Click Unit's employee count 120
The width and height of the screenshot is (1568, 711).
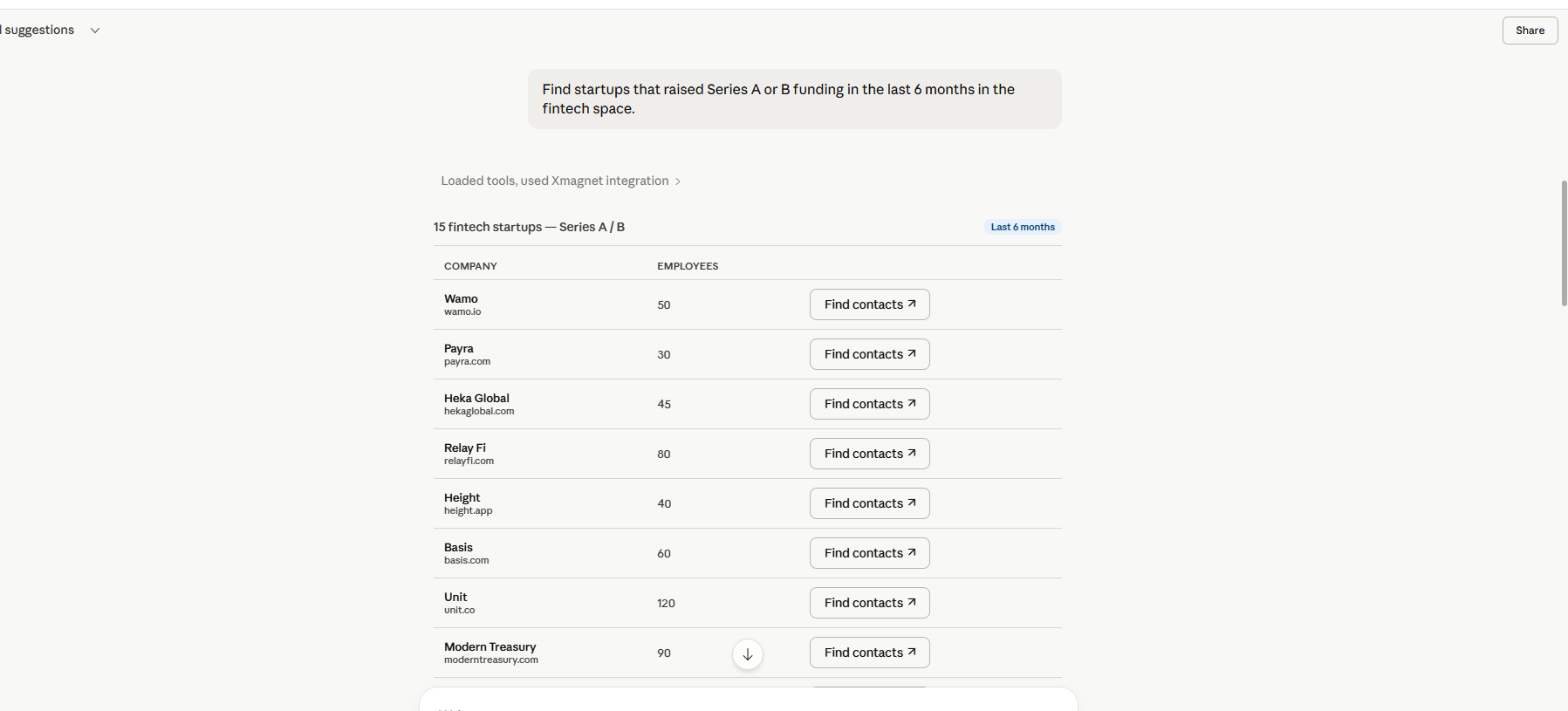point(666,604)
